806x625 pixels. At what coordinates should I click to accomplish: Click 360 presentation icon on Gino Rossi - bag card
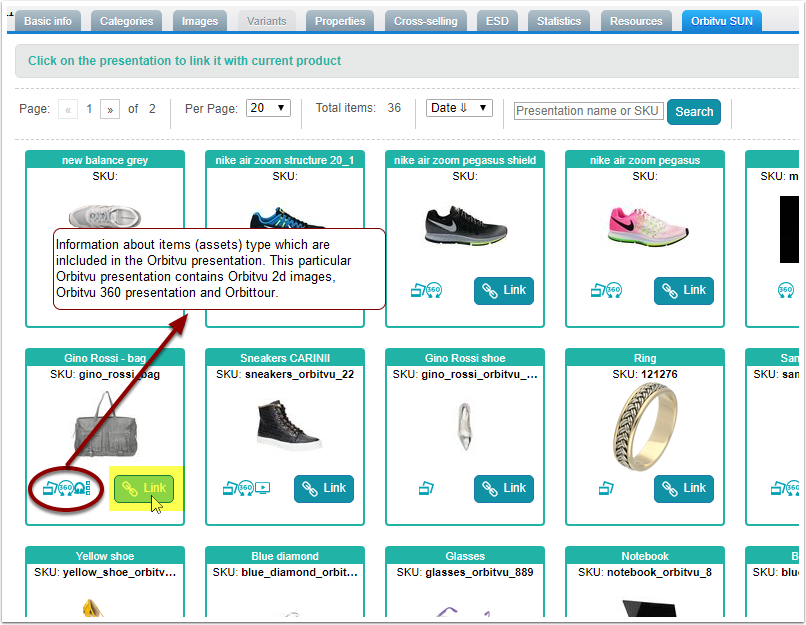coord(66,488)
